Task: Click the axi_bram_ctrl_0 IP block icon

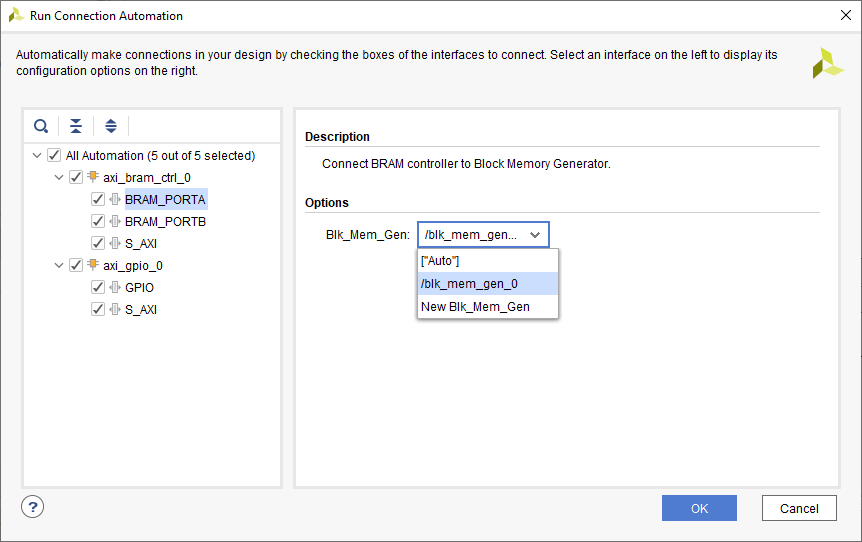Action: pyautogui.click(x=93, y=177)
